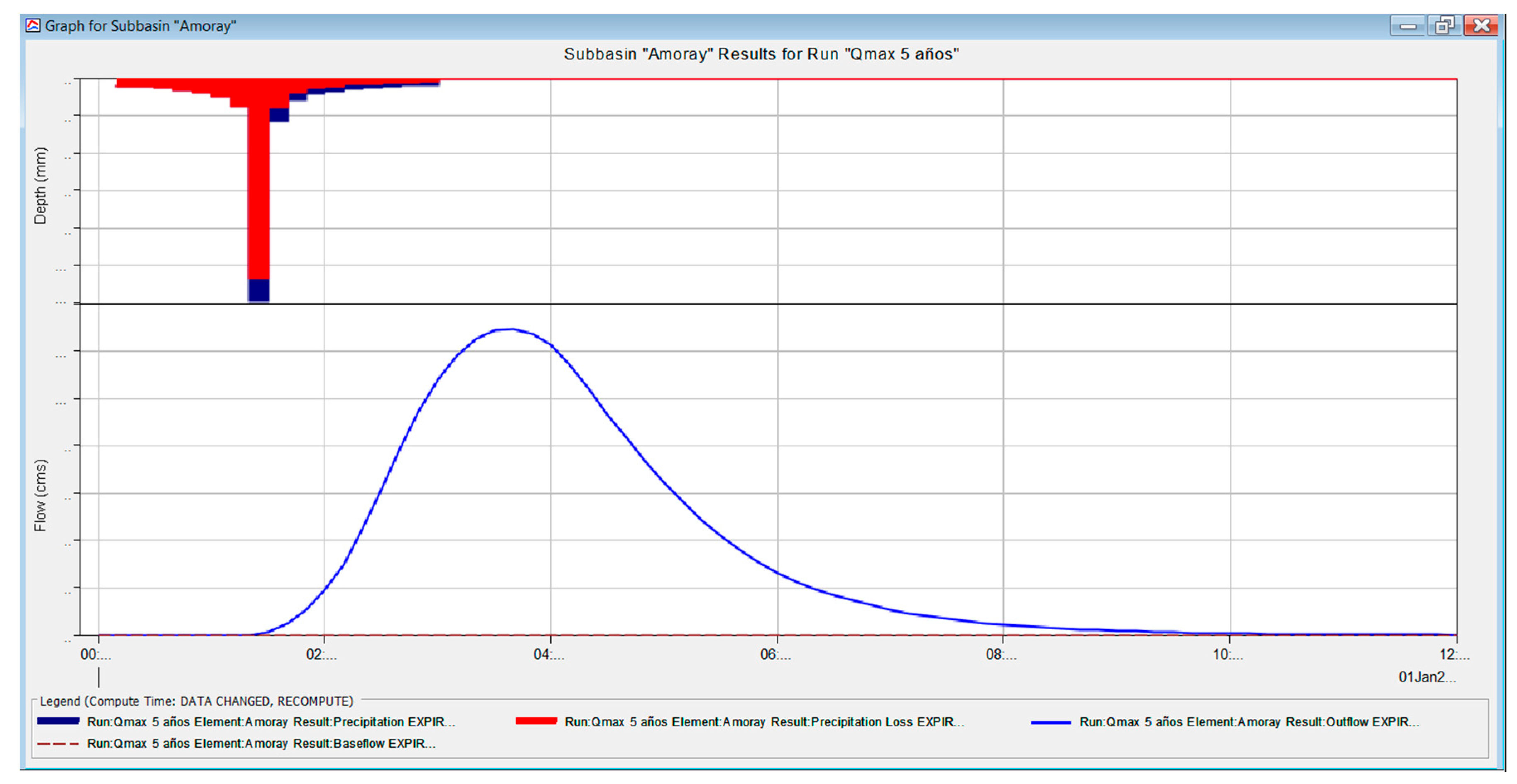Click the tall red precipitation loss bar
Screen dimensions: 1517x784
click(259, 194)
